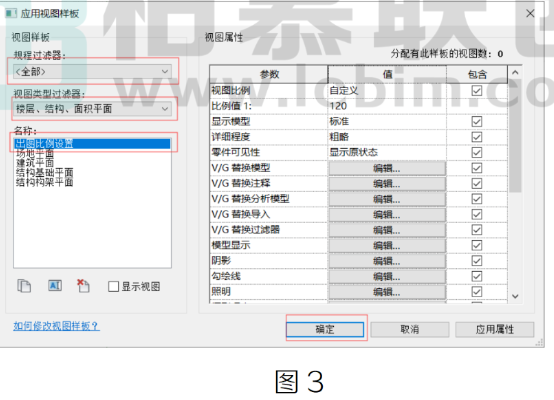
Task: Select 出图比例设置 template in list
Action: [92, 143]
